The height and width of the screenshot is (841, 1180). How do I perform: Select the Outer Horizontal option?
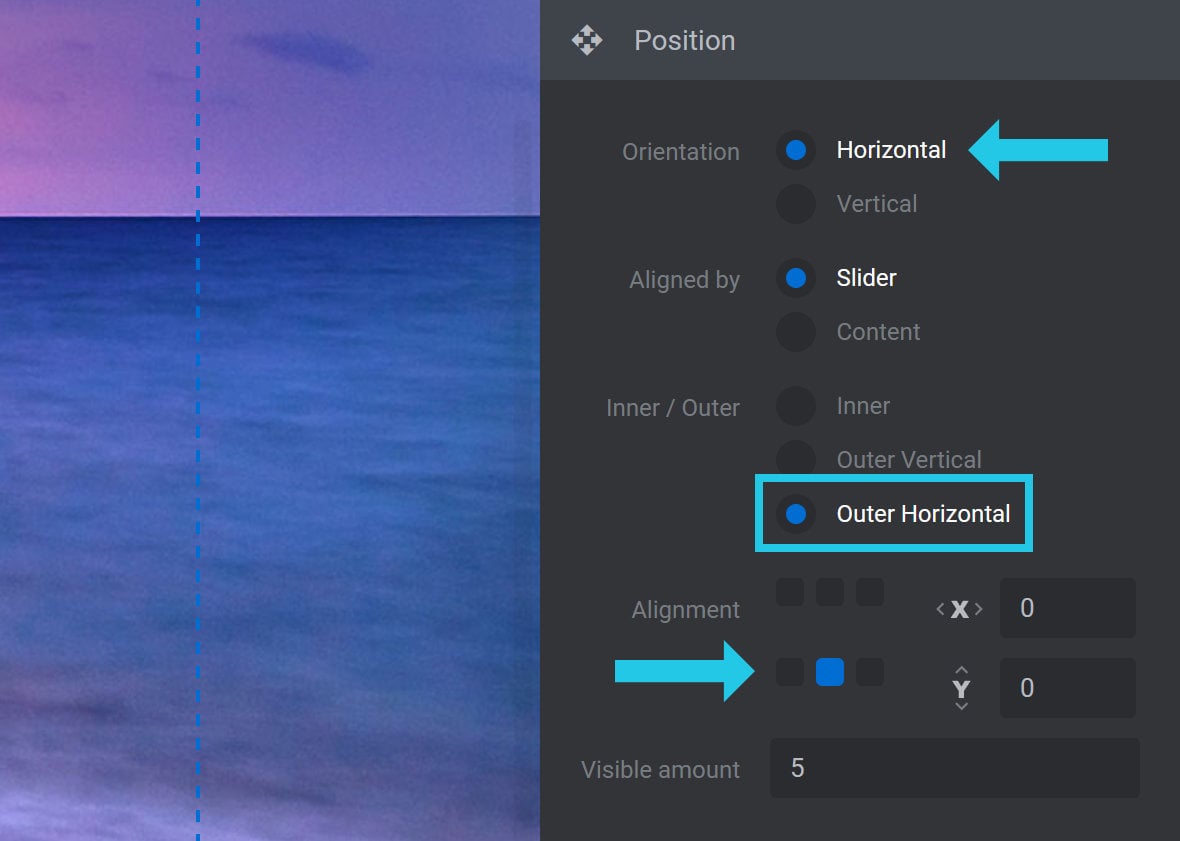(x=796, y=514)
